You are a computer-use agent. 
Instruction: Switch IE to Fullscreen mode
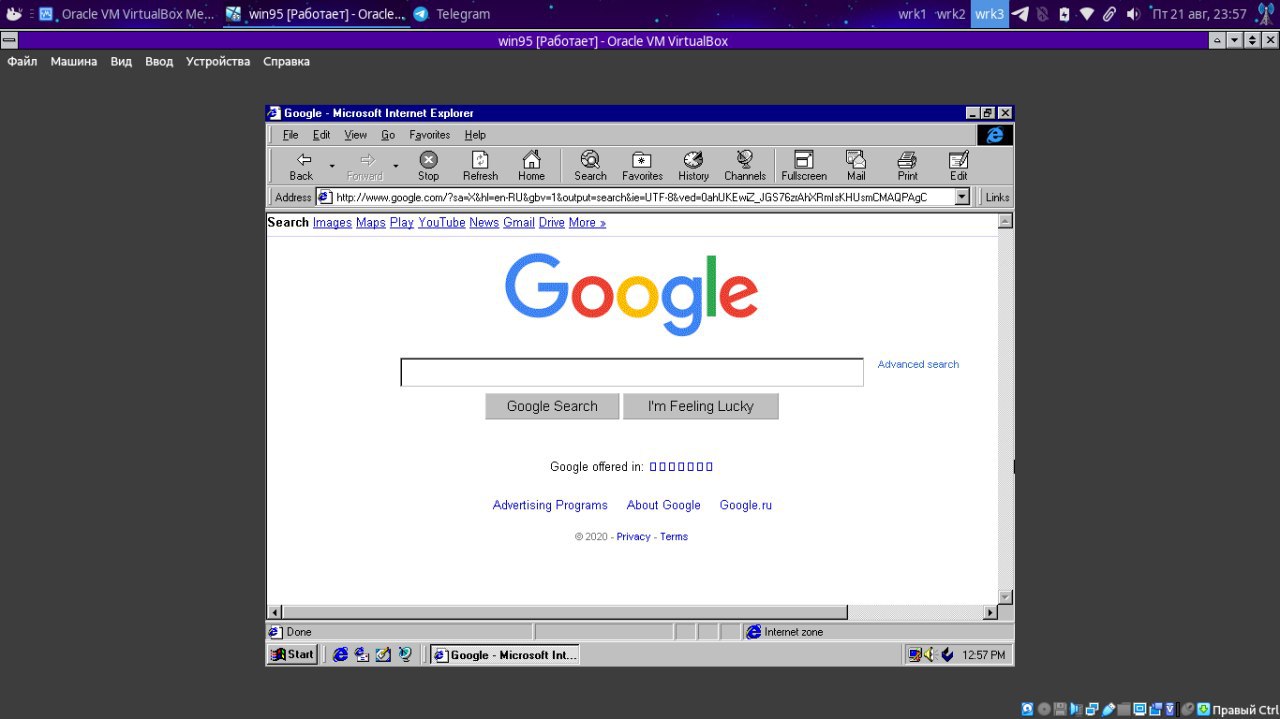point(804,166)
